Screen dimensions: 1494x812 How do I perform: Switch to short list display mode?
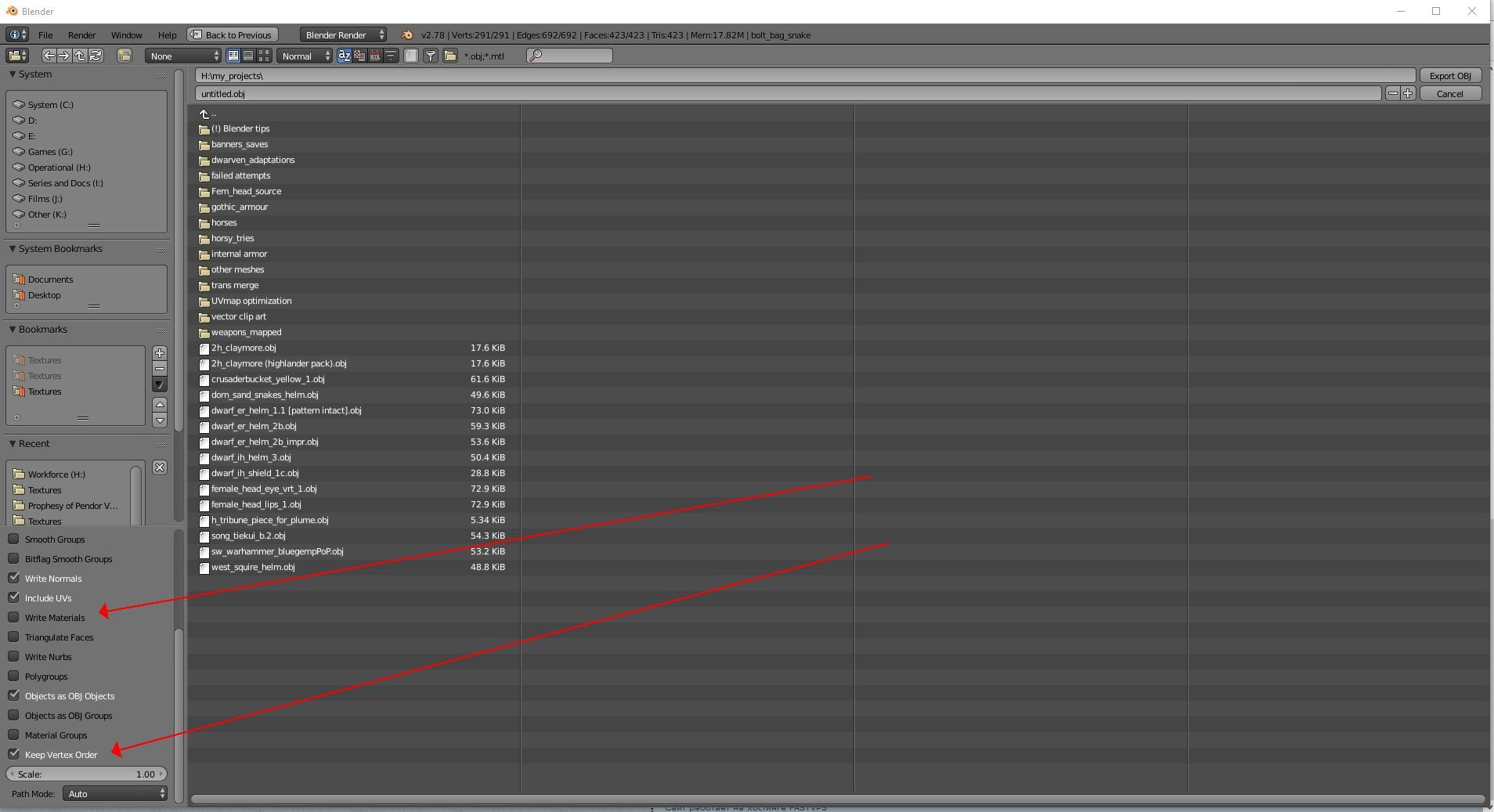point(233,56)
